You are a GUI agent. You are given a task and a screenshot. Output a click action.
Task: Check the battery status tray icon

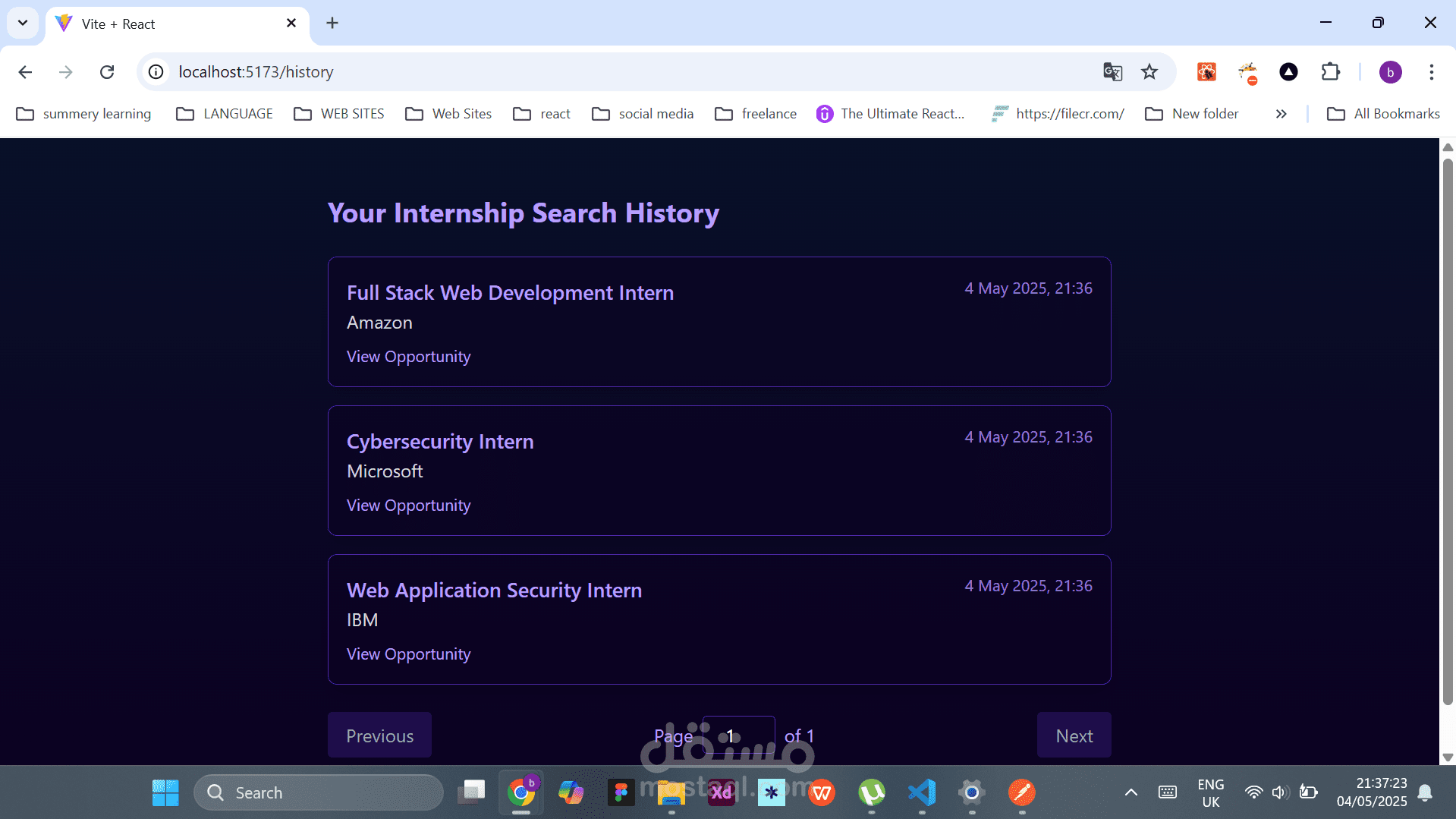(1308, 792)
